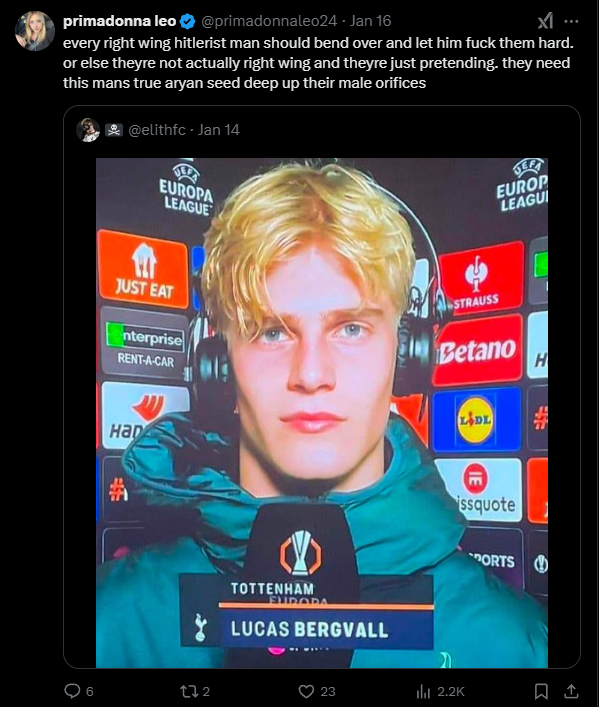Viewport: 599px width, 707px height.
Task: Click the quoted post's Jan 14 date
Action: (x=218, y=130)
